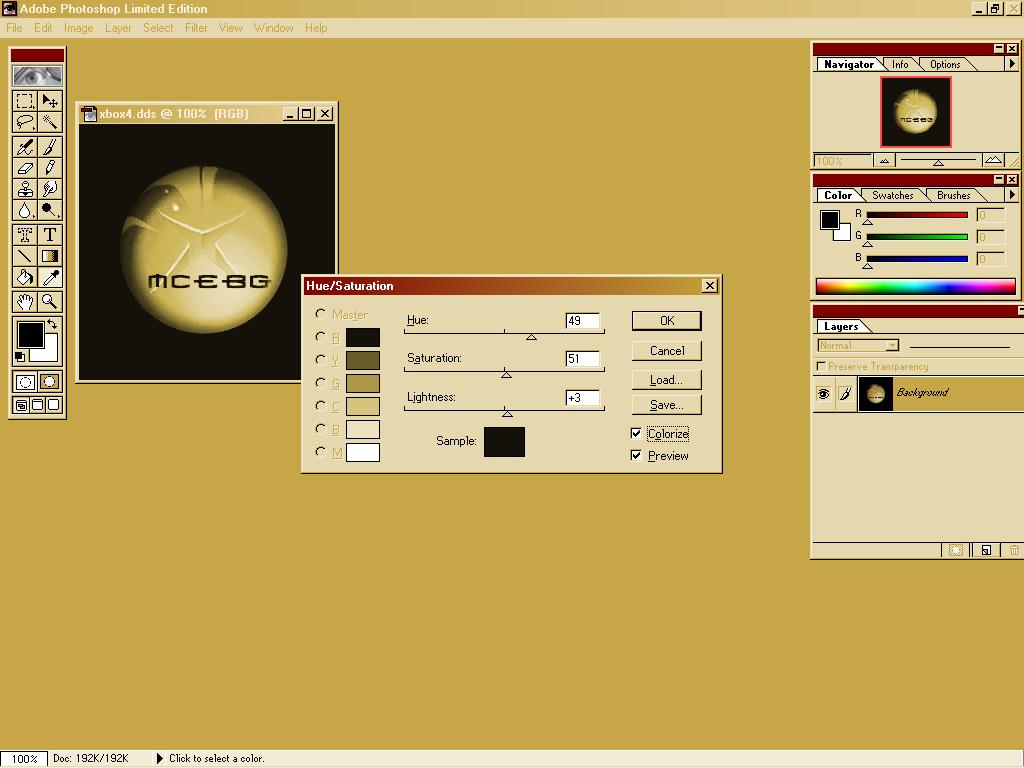
Task: Click the Saturation slider handle
Action: (506, 374)
